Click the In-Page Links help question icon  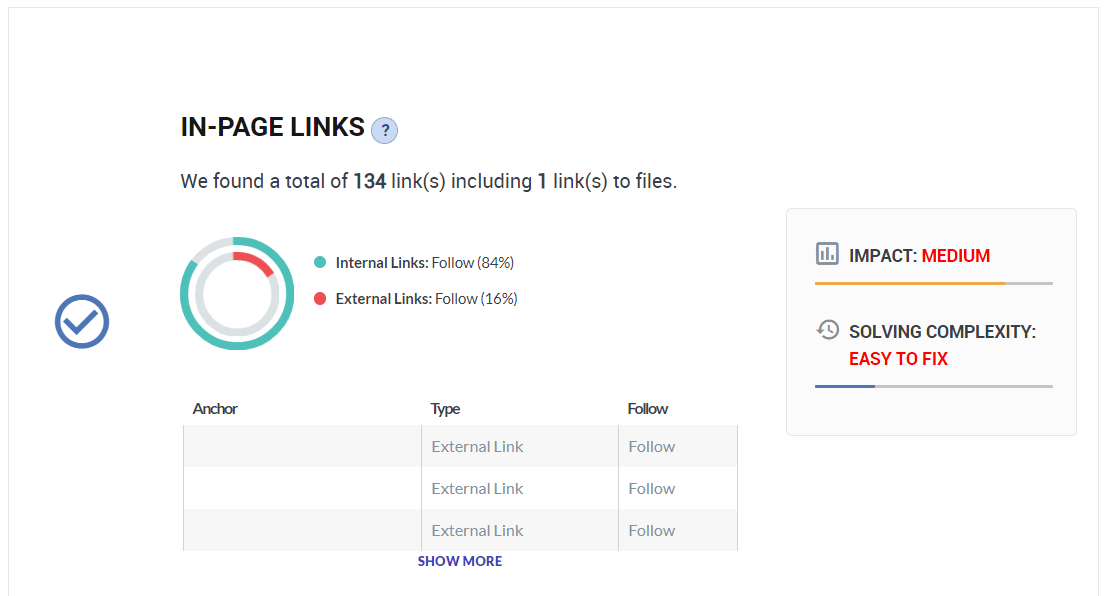tap(384, 130)
